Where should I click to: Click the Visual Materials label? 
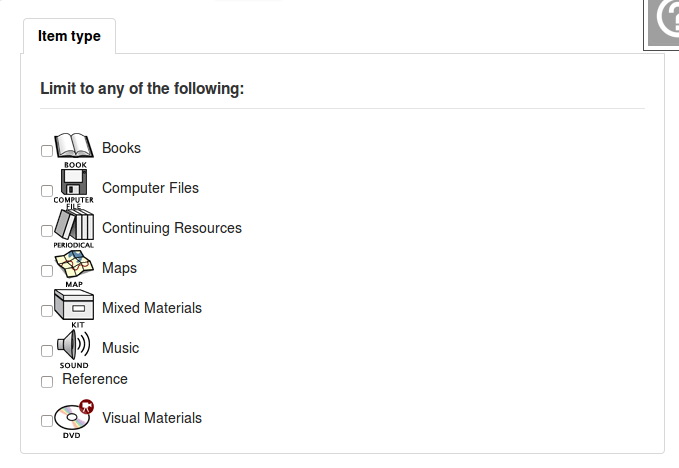[x=152, y=418]
